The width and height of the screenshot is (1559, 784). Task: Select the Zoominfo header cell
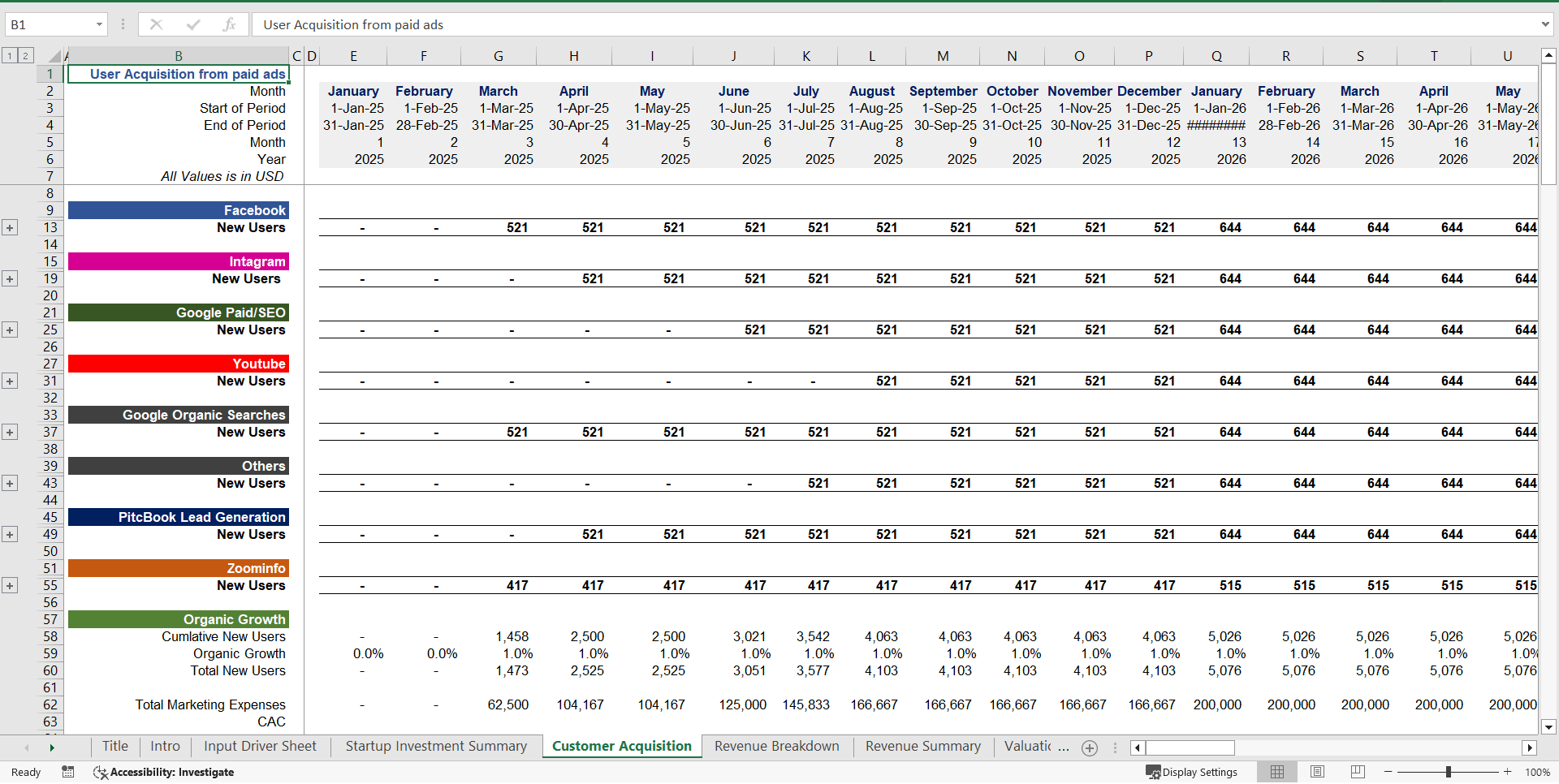[x=178, y=568]
